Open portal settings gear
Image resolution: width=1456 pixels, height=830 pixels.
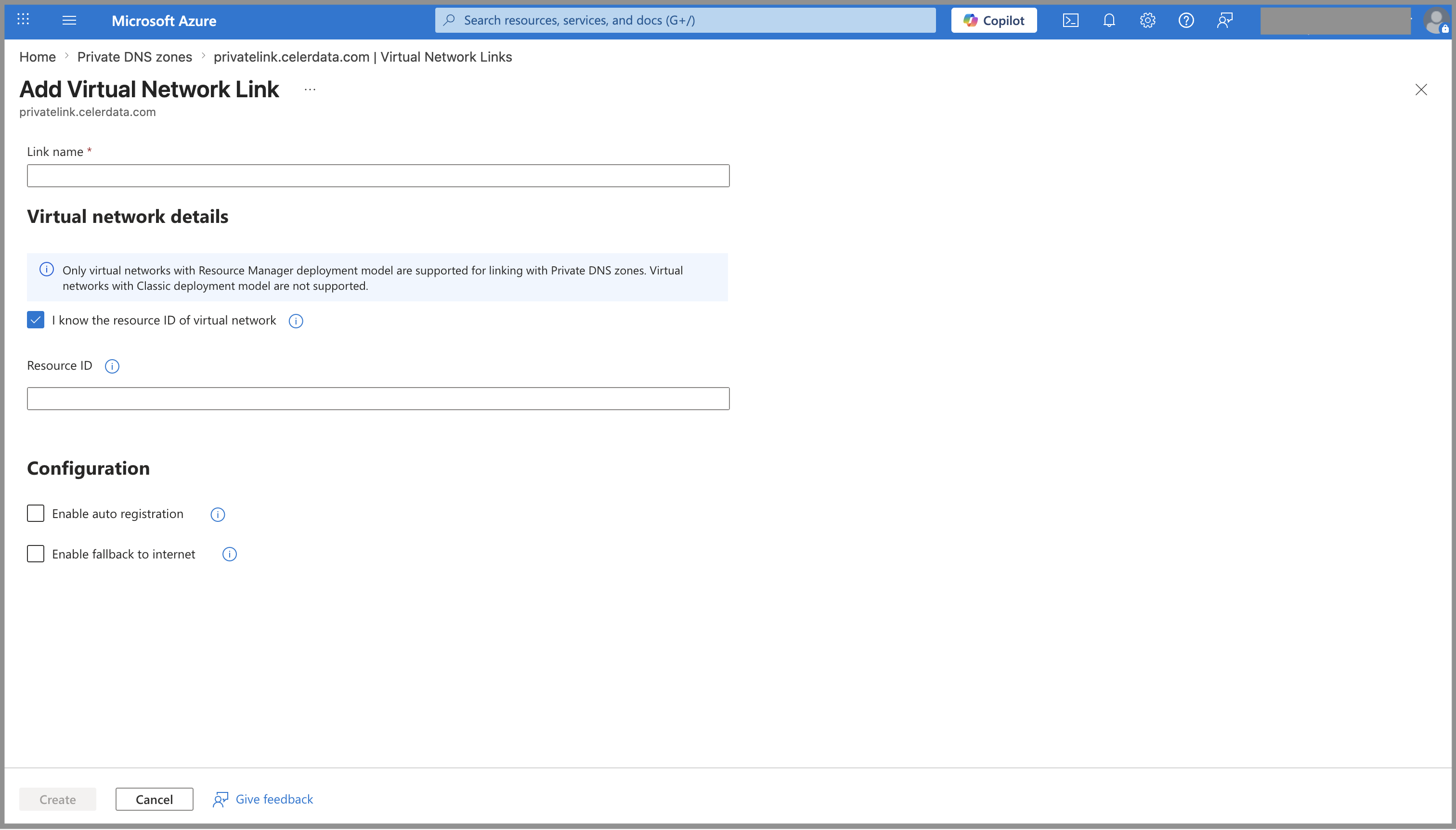point(1147,21)
